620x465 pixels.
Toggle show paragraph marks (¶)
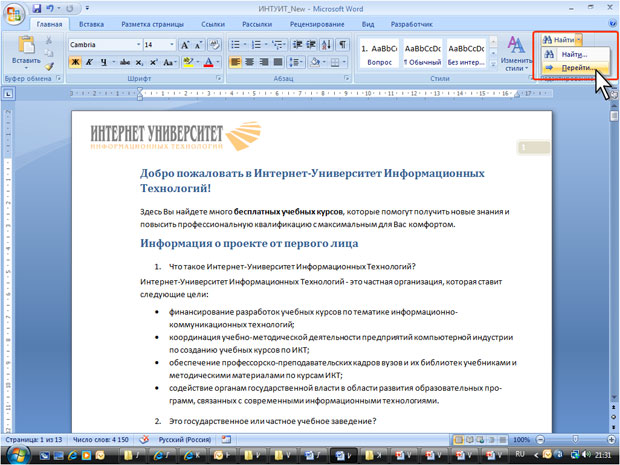[343, 45]
